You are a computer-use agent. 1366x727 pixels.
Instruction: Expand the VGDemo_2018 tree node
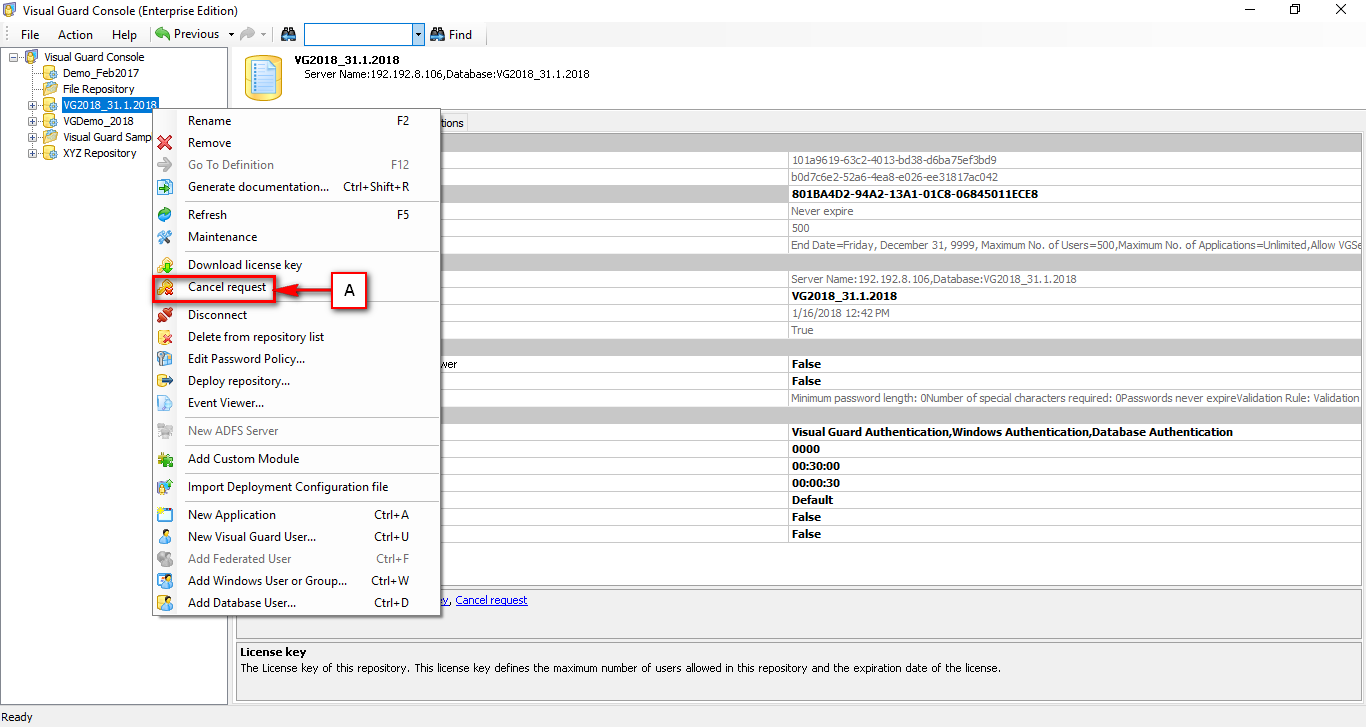tap(31, 121)
